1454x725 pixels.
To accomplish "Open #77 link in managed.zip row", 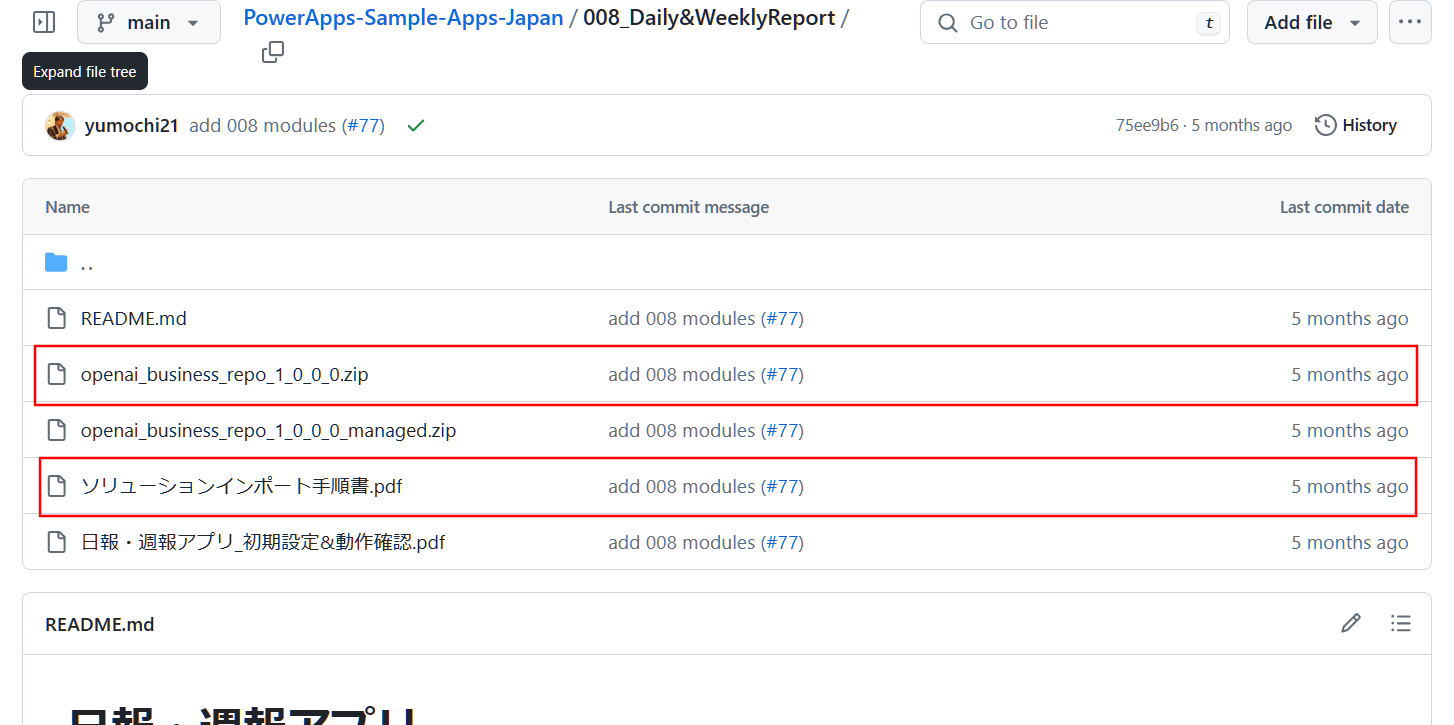I will tap(782, 431).
